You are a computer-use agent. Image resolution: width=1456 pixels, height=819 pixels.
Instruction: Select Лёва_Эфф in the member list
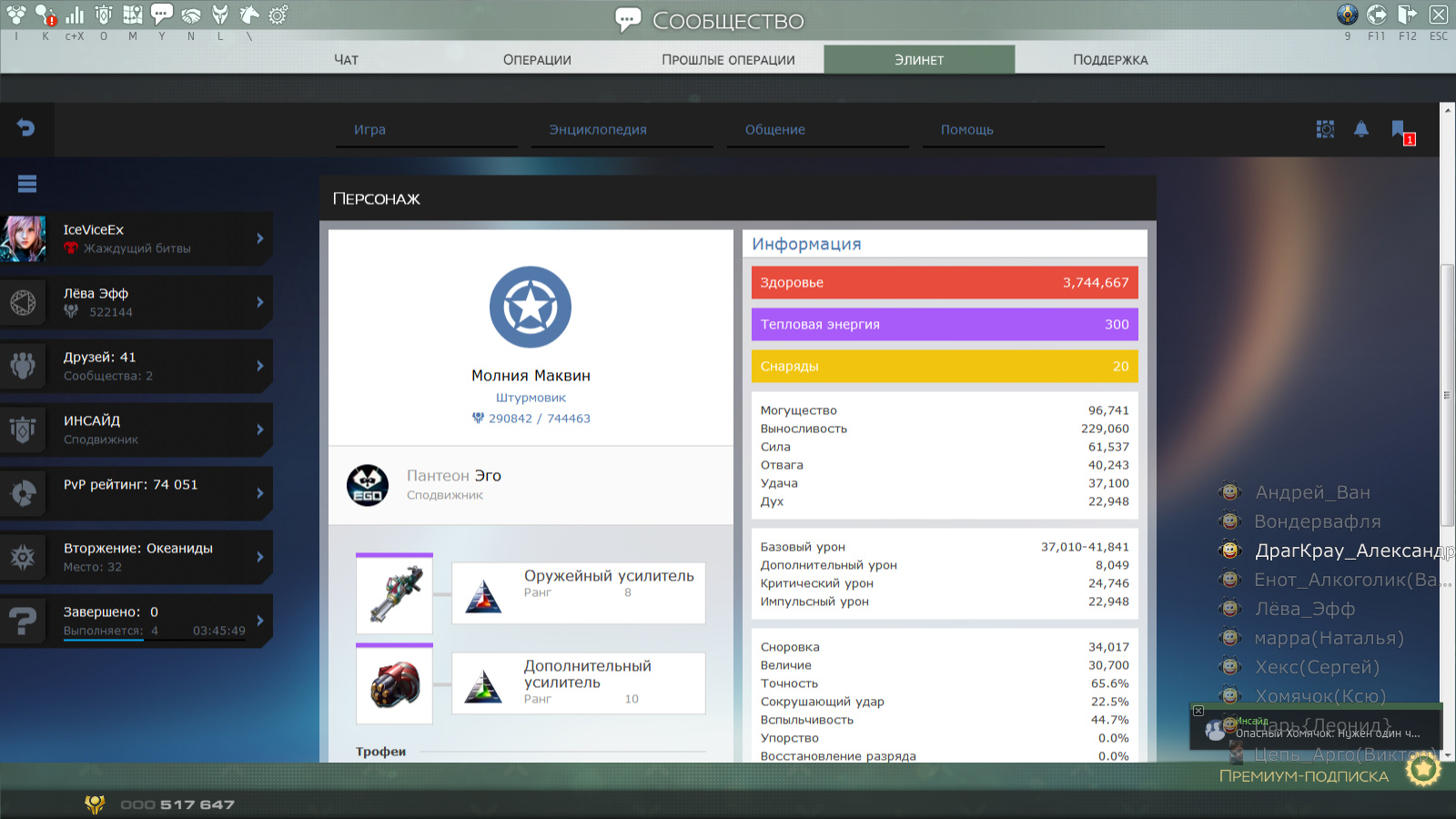point(1305,609)
